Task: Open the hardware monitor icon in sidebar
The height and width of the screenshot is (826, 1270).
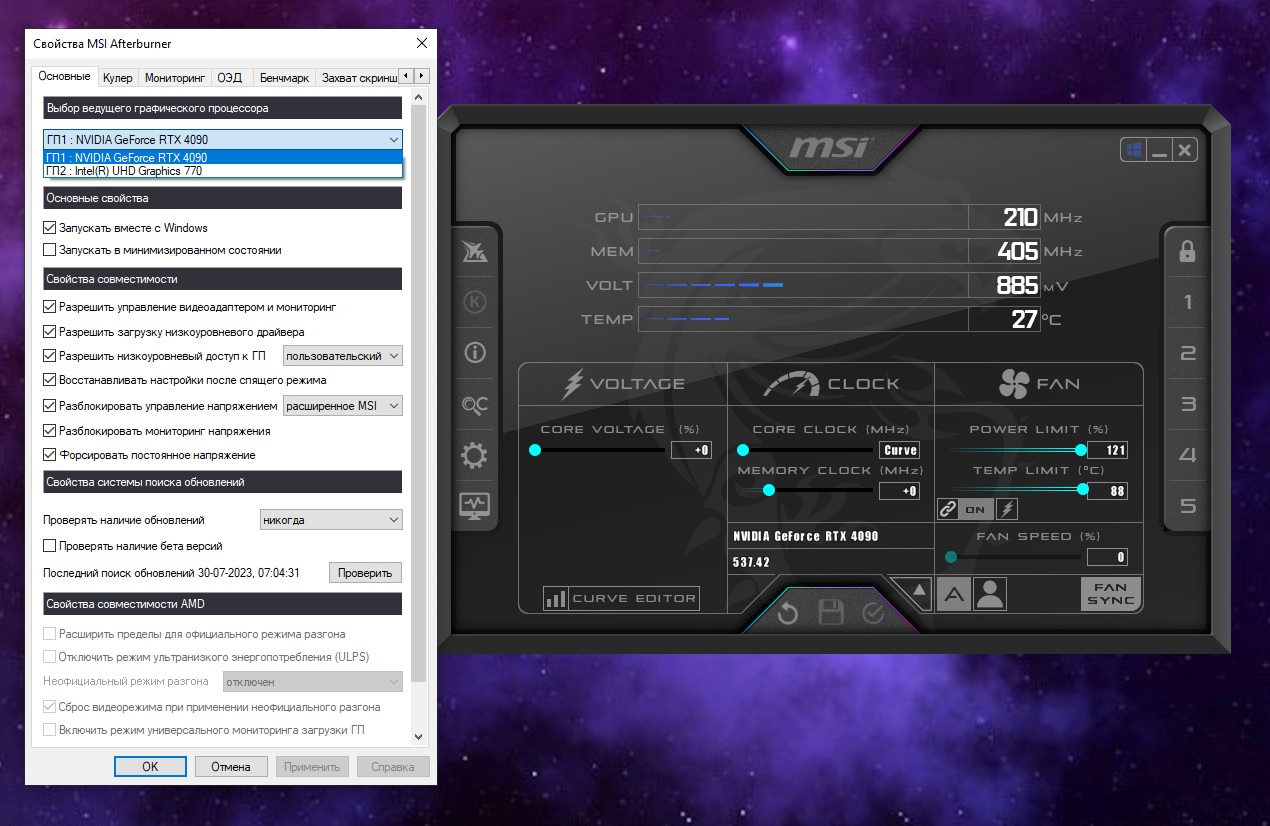Action: coord(474,506)
